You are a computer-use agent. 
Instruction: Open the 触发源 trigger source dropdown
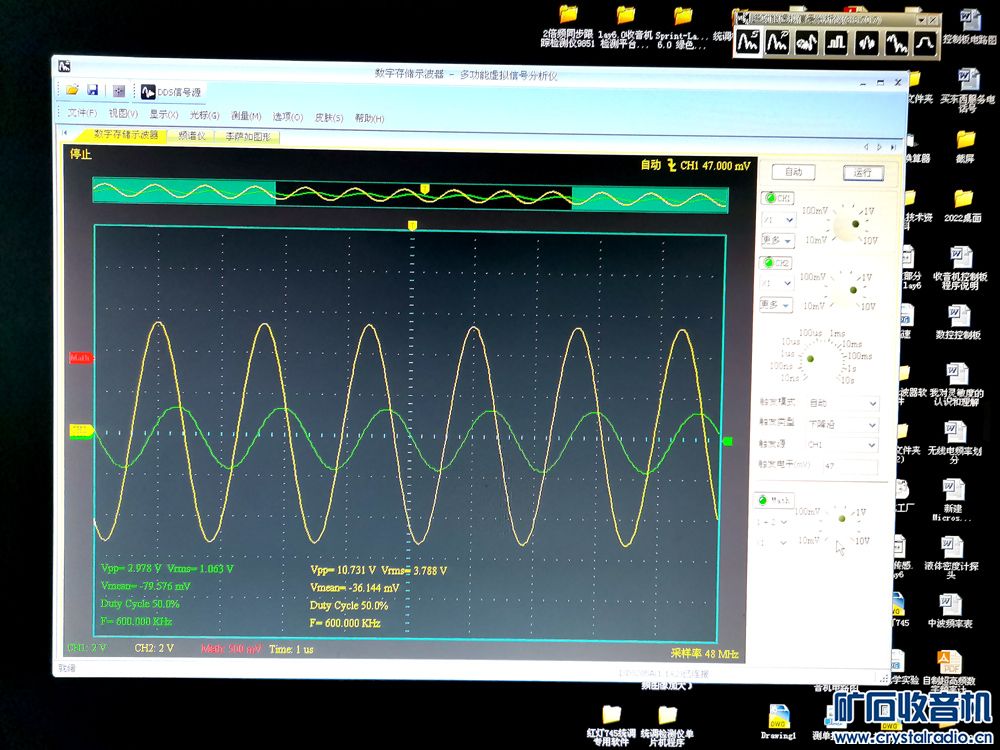872,445
